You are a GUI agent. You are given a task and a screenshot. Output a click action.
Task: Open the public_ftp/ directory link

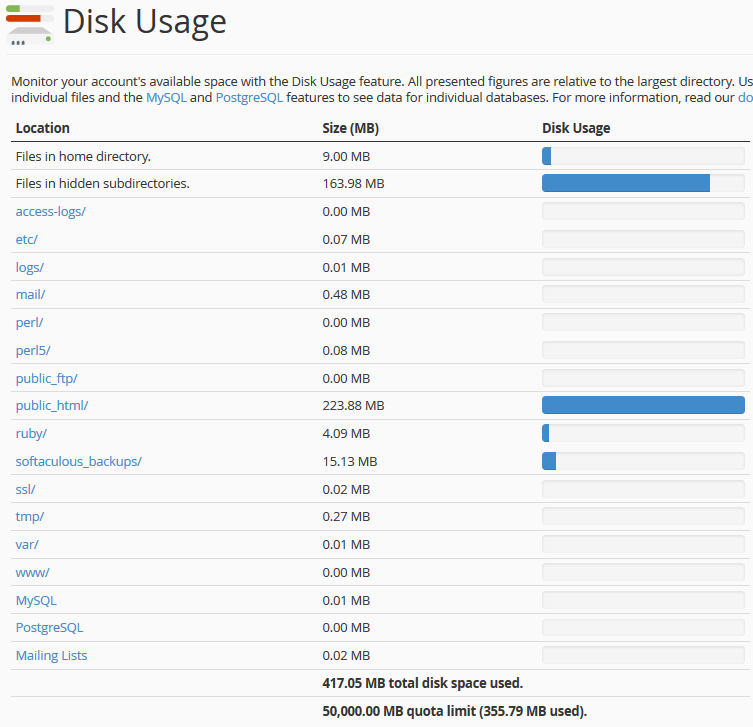(47, 378)
